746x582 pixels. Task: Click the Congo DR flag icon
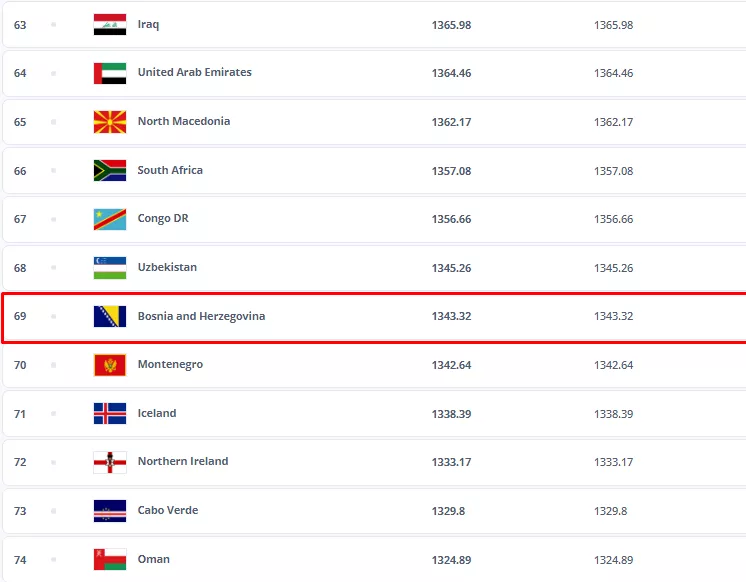point(109,219)
